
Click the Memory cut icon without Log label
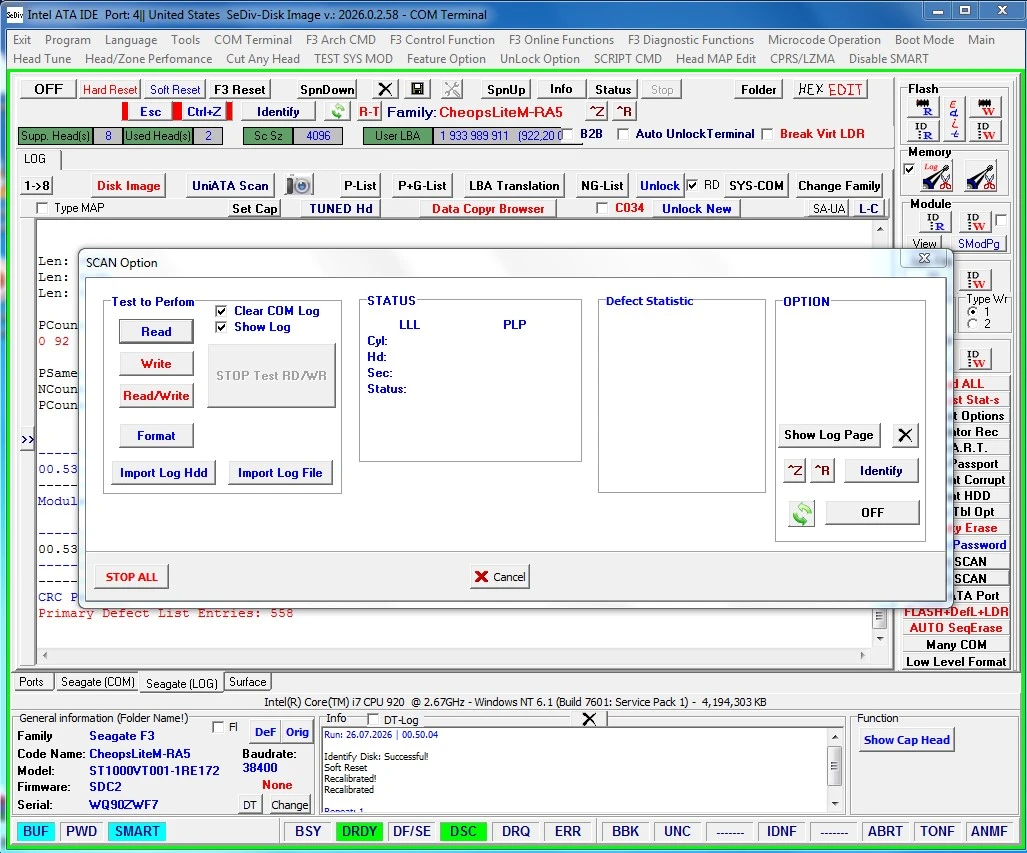click(x=980, y=177)
